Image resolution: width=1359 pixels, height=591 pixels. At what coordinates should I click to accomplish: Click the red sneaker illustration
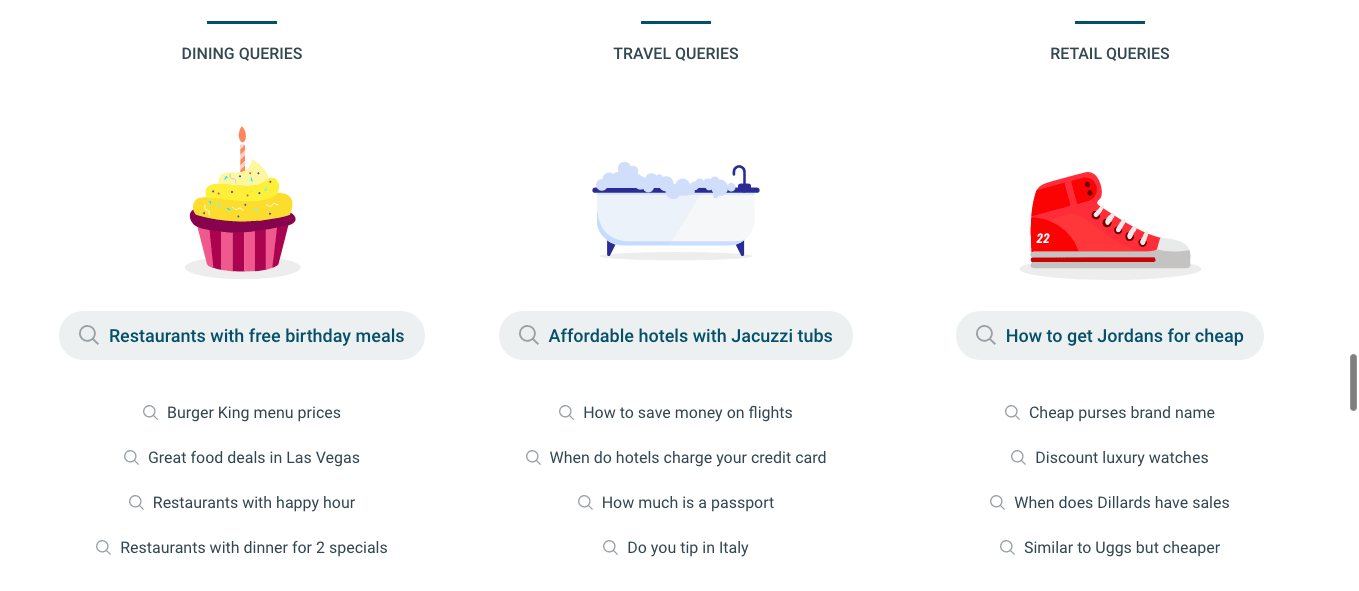(x=1110, y=225)
